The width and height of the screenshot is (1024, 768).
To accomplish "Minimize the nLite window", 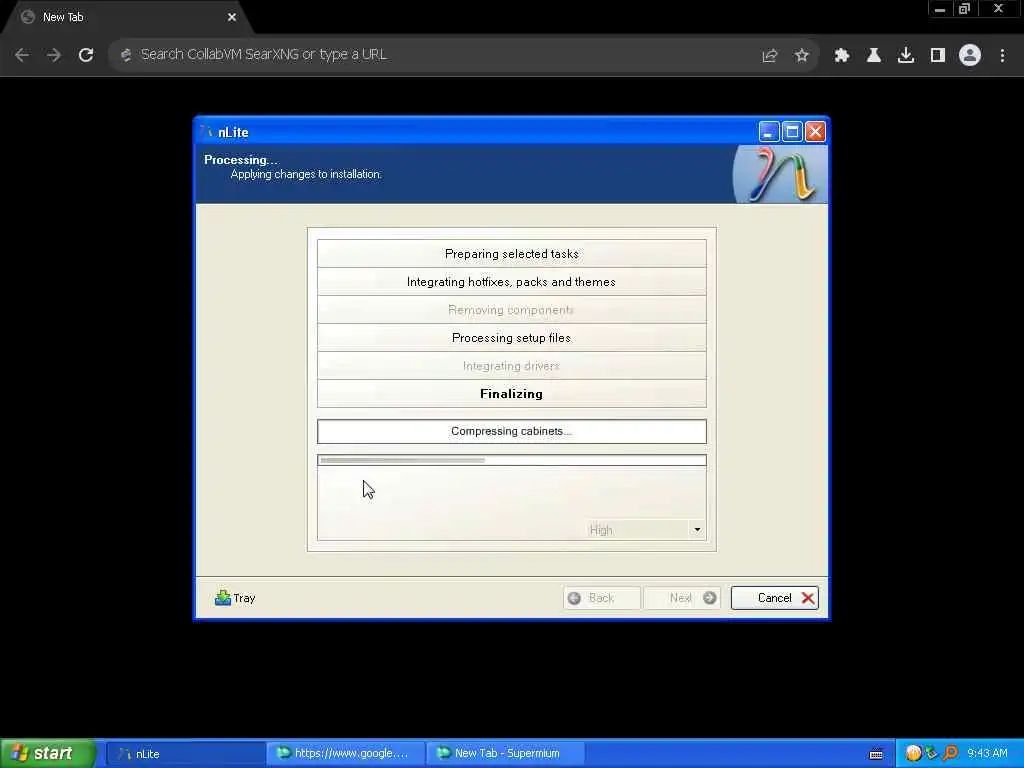I will (768, 132).
